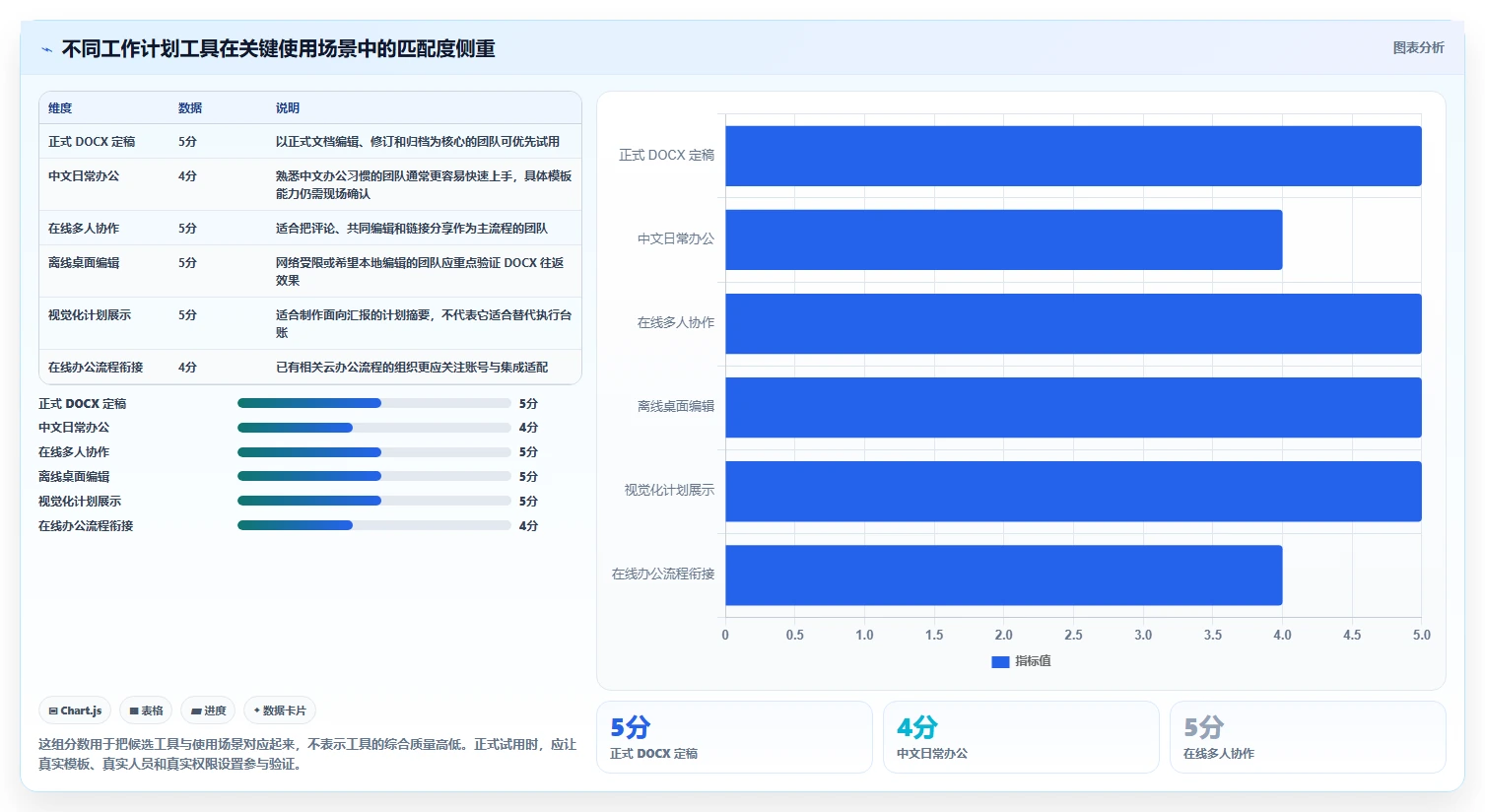Click the 视觉化计划展示 bar in chart
The image size is (1485, 812).
pyautogui.click(x=1073, y=491)
